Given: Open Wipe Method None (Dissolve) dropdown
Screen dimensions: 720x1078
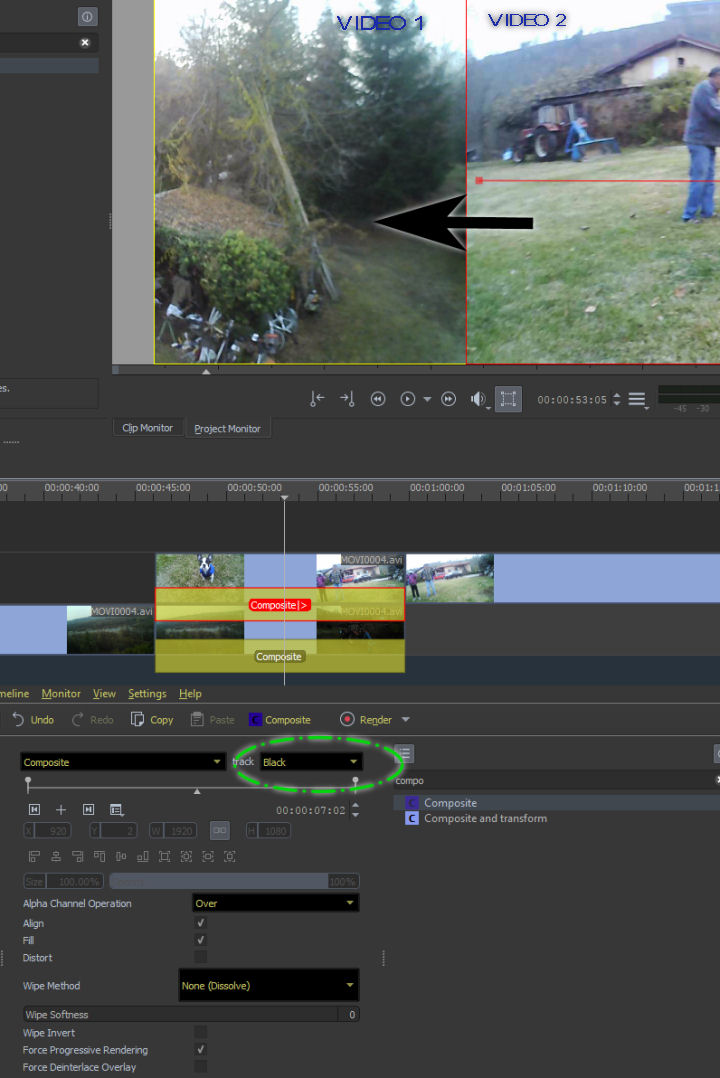Looking at the screenshot, I should point(269,985).
